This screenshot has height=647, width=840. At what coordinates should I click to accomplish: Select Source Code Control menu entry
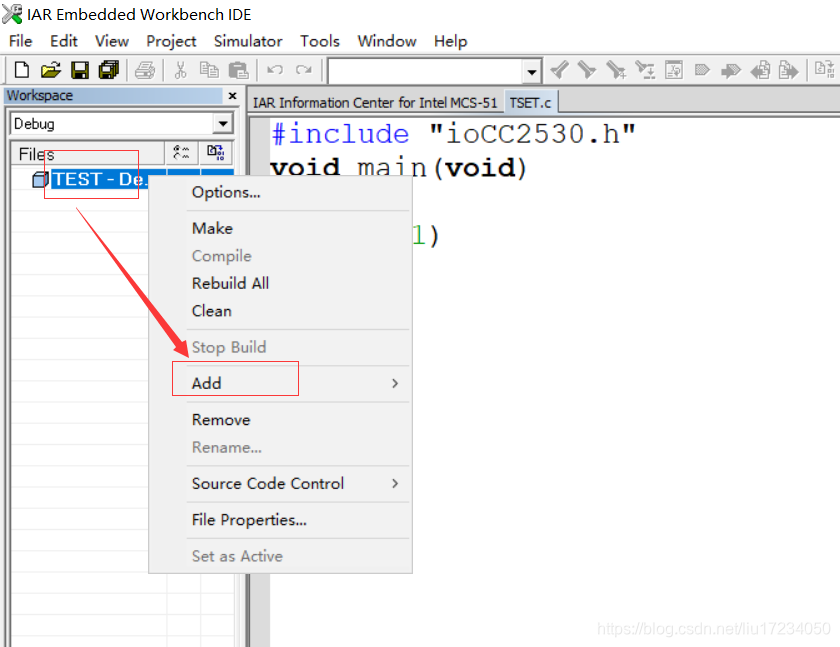pos(281,483)
